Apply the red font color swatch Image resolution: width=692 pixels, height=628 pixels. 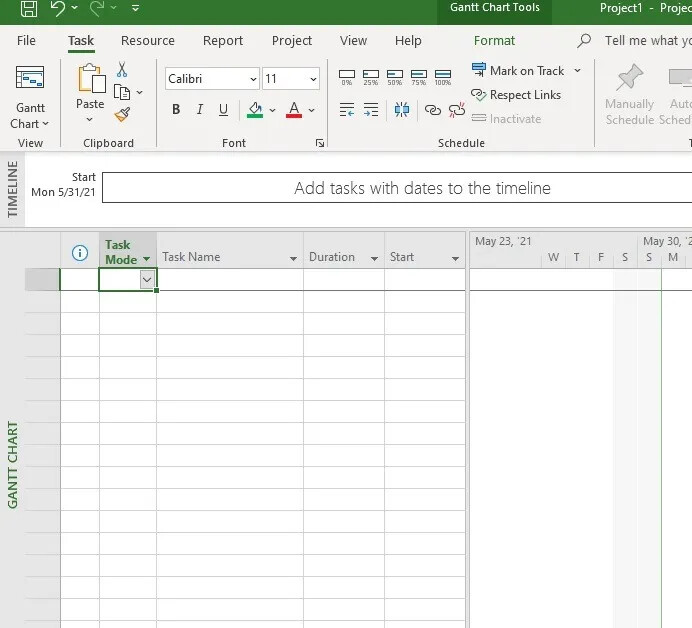[294, 109]
